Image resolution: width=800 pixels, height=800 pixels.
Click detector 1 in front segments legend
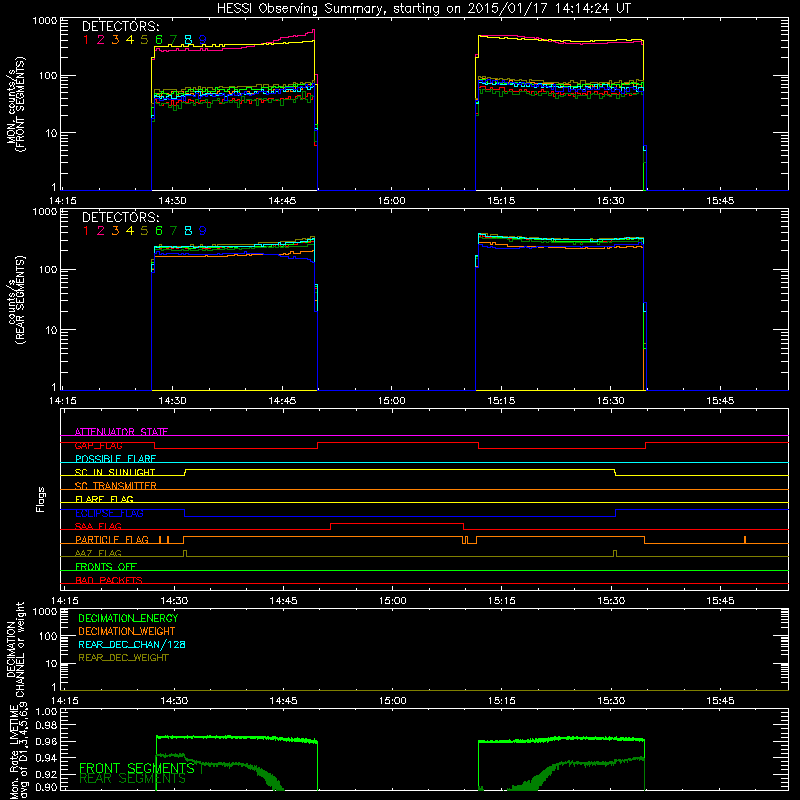86,40
